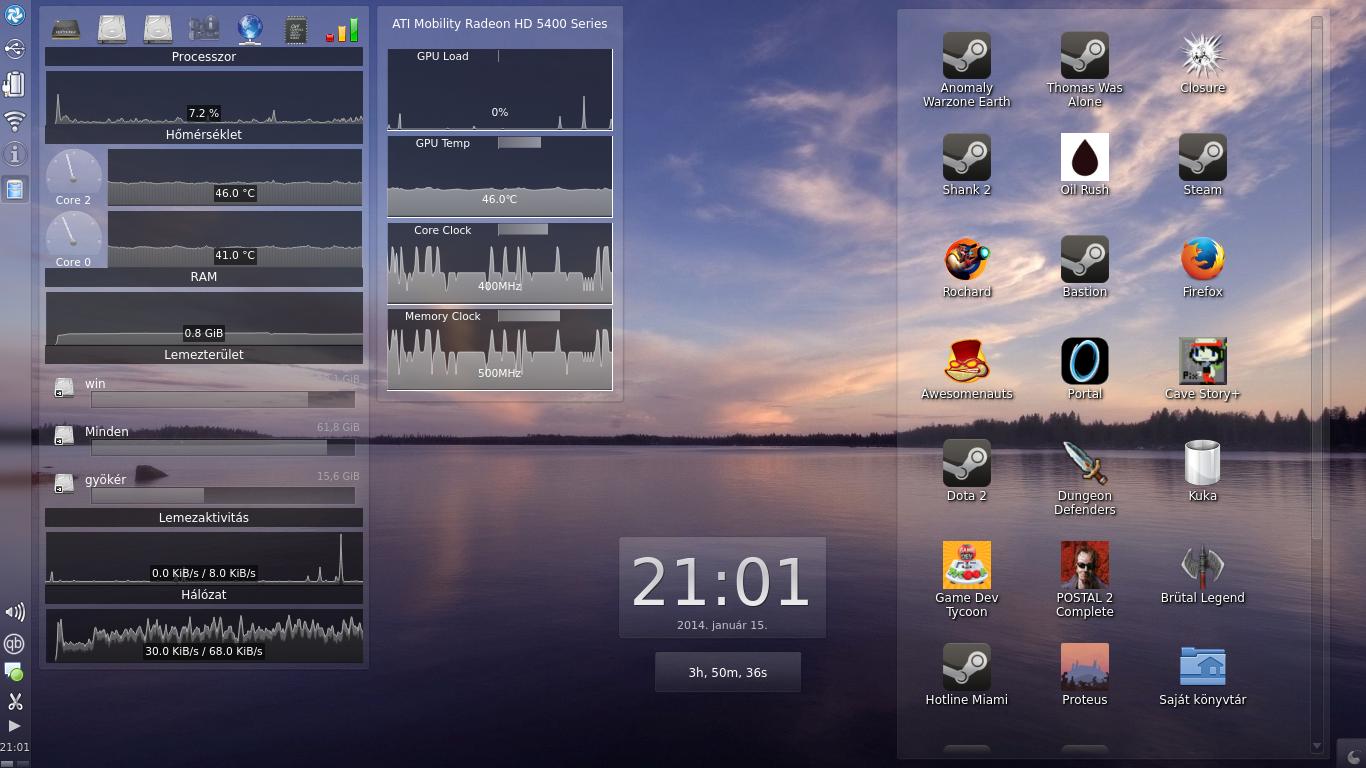This screenshot has width=1366, height=768.
Task: Open the Chakra application launcher icon
Action: coord(14,15)
